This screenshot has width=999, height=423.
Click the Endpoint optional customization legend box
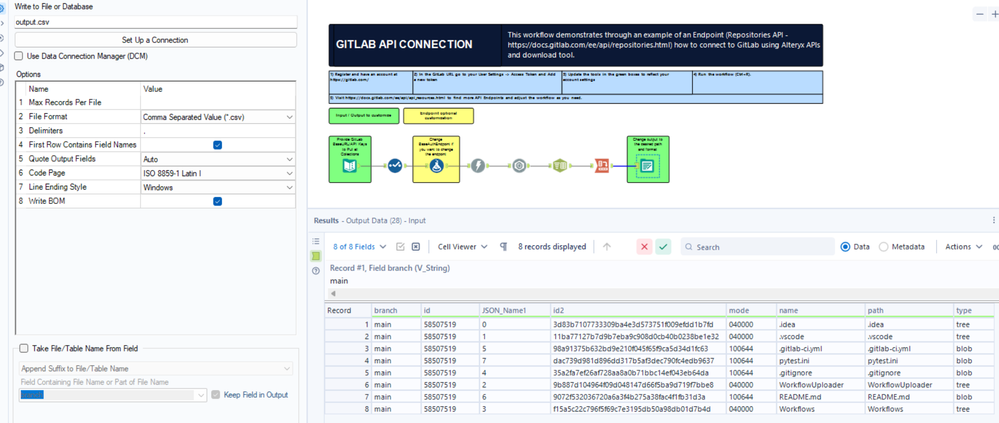coord(439,116)
